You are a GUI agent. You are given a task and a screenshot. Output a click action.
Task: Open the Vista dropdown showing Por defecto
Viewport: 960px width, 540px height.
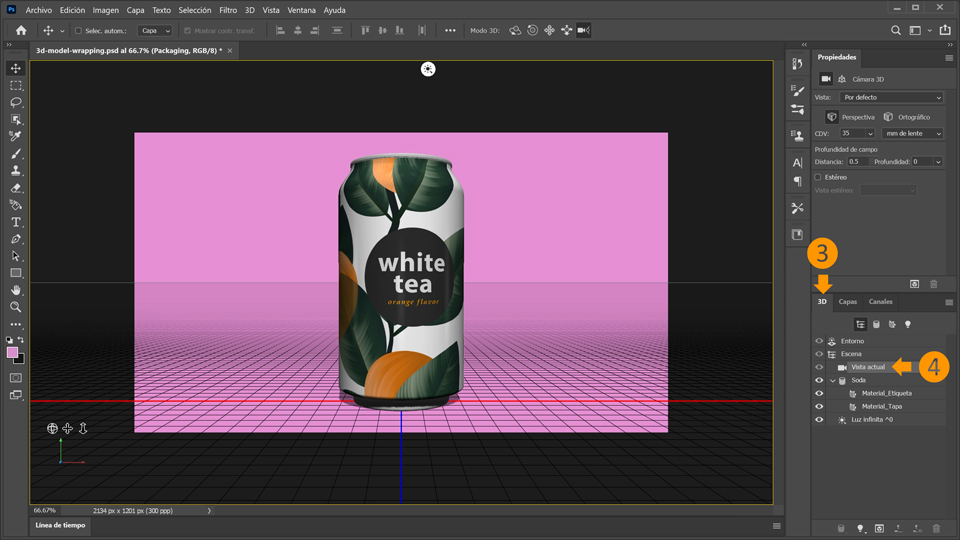pos(891,98)
